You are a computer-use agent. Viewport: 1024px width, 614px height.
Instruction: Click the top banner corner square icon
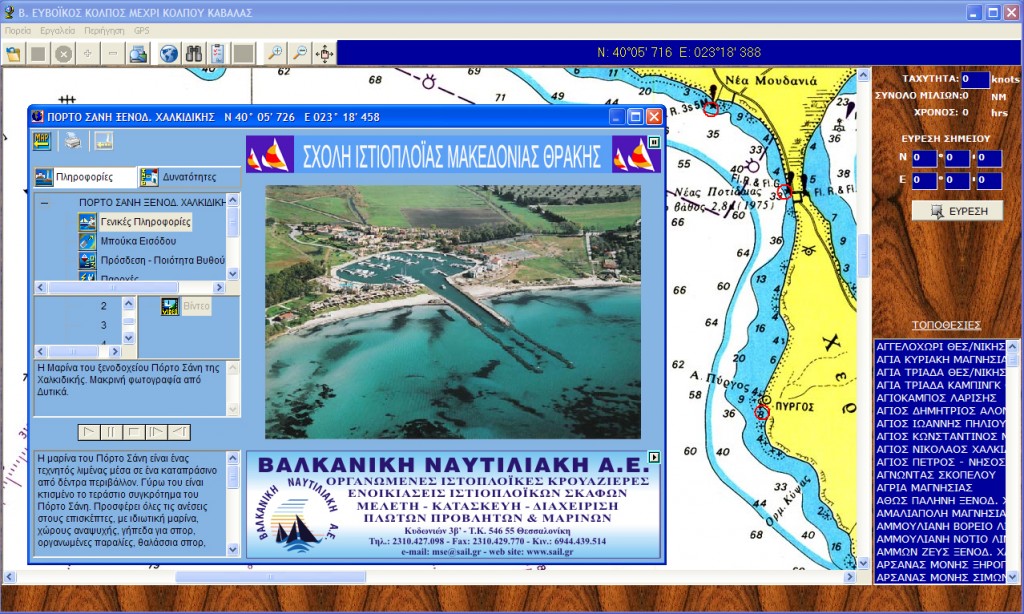[654, 142]
